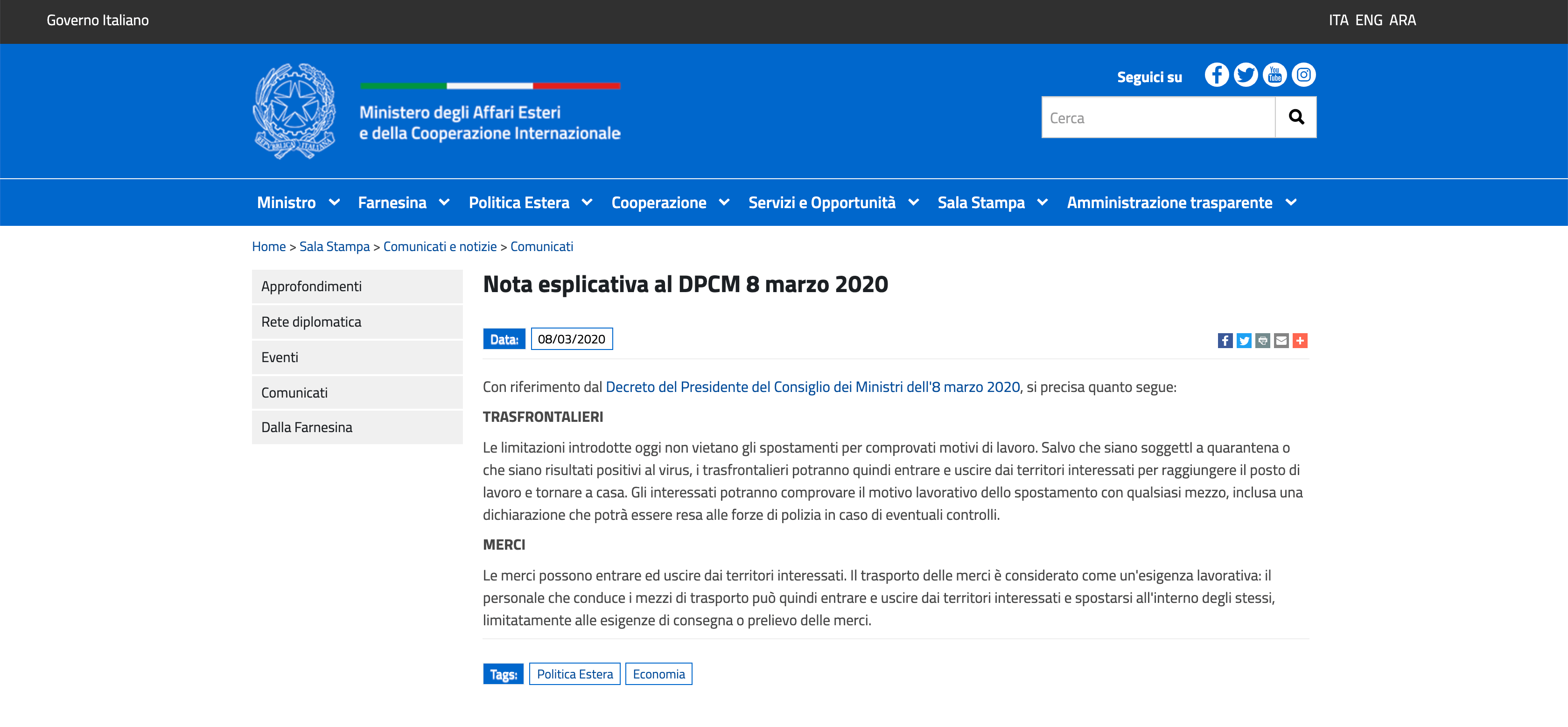Screen dimensions: 1568x727
Task: Send article by email envelope icon
Action: (x=1281, y=340)
